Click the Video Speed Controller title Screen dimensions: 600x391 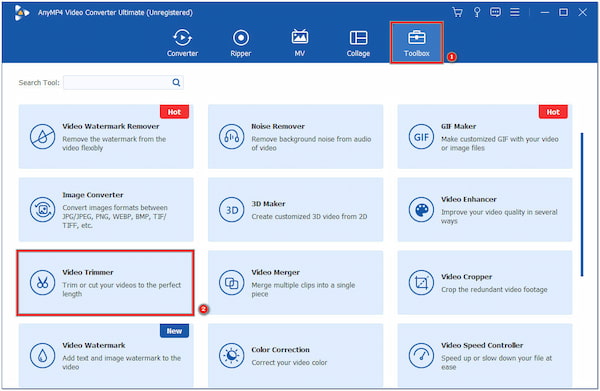482,345
